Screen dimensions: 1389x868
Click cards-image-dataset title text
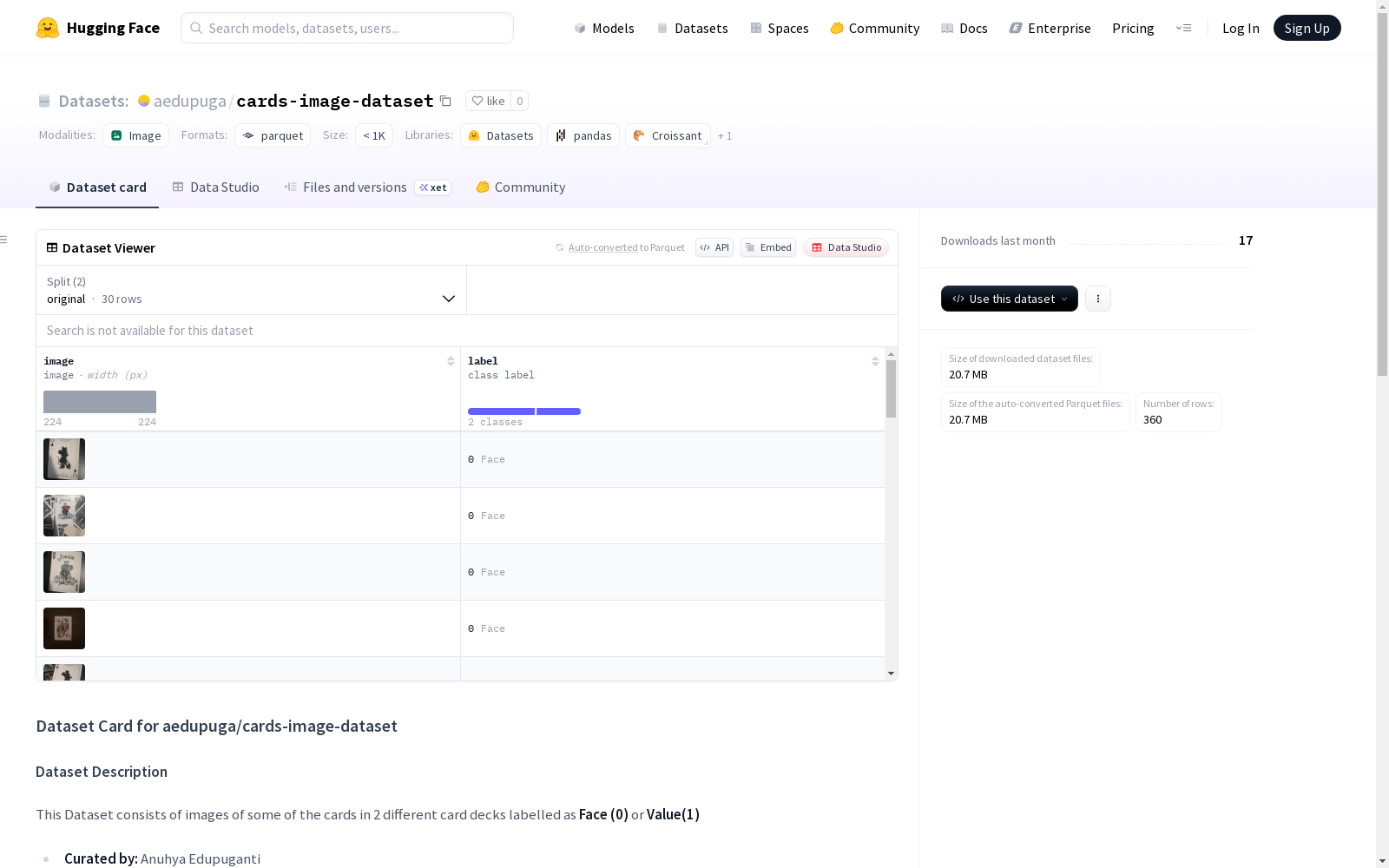click(x=335, y=101)
